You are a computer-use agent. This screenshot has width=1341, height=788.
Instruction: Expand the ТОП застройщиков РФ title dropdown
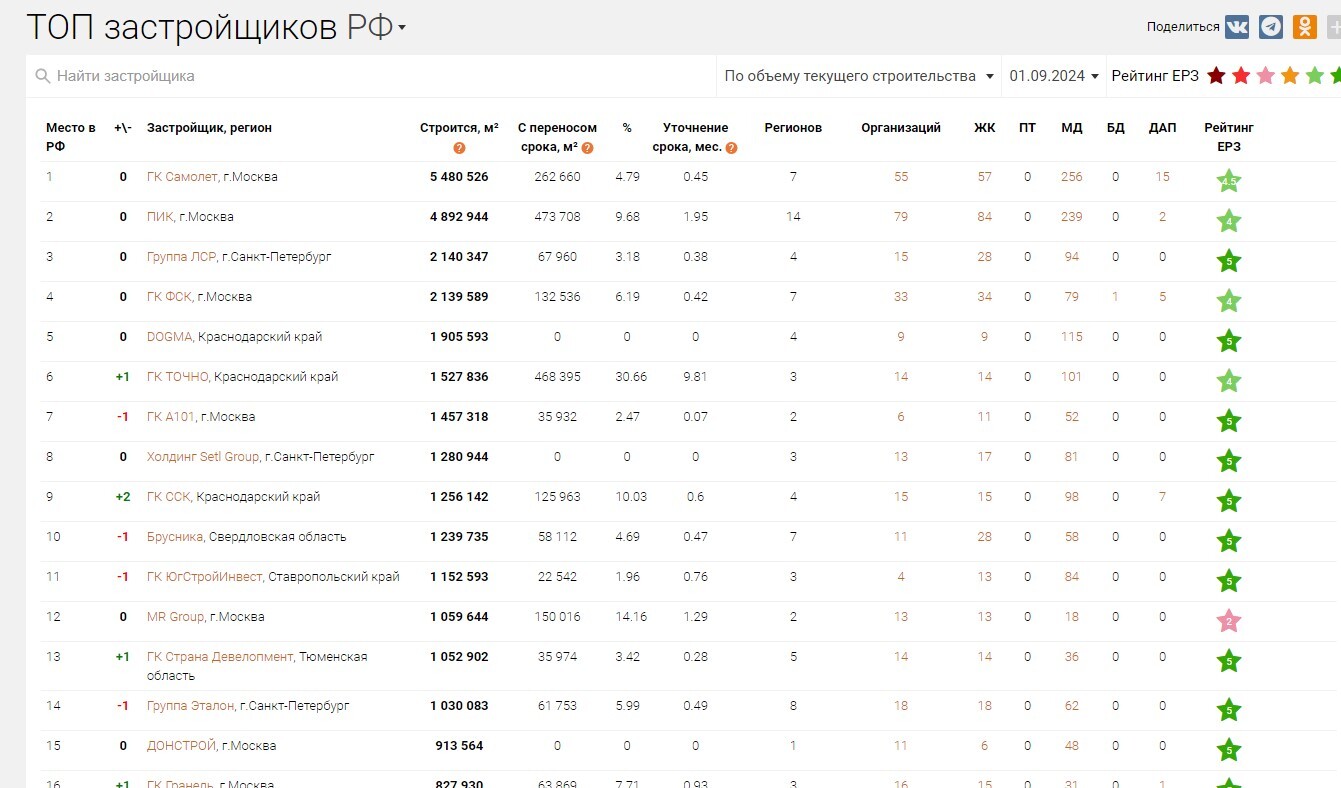402,28
